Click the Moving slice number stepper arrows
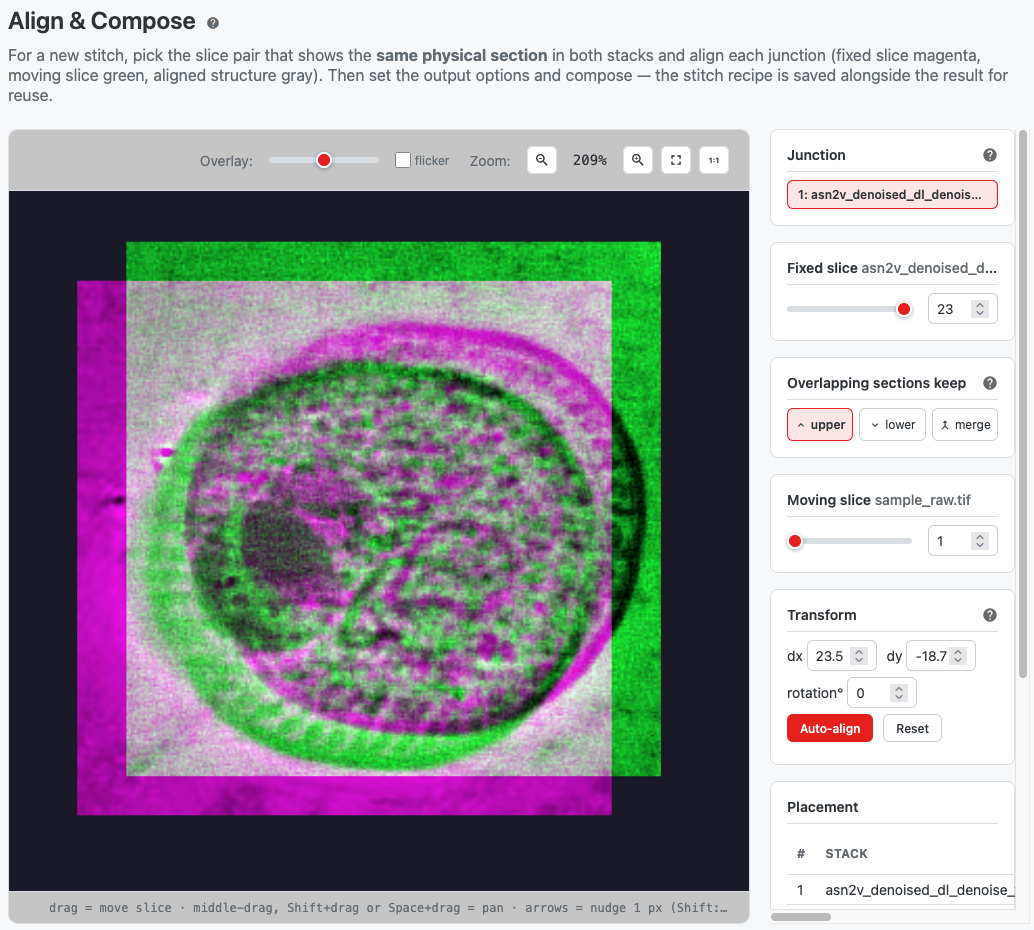Screen dimensions: 1034x930 point(980,542)
